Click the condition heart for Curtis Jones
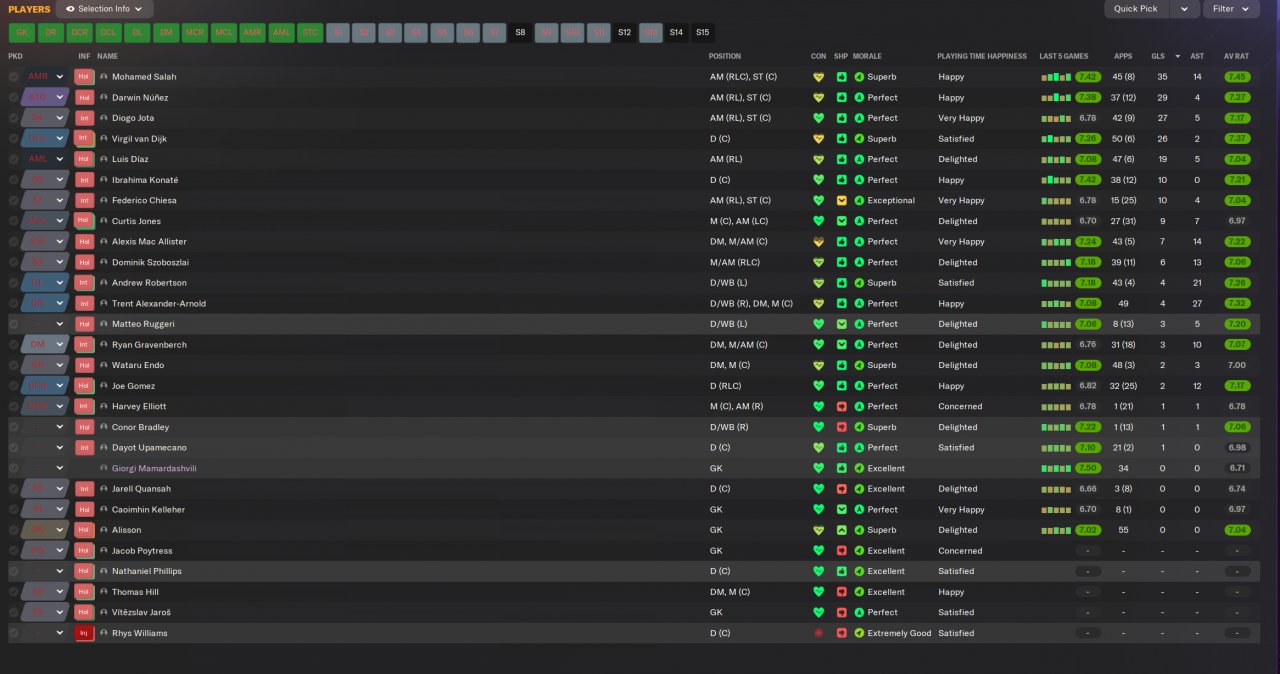This screenshot has width=1280, height=674. 818,221
